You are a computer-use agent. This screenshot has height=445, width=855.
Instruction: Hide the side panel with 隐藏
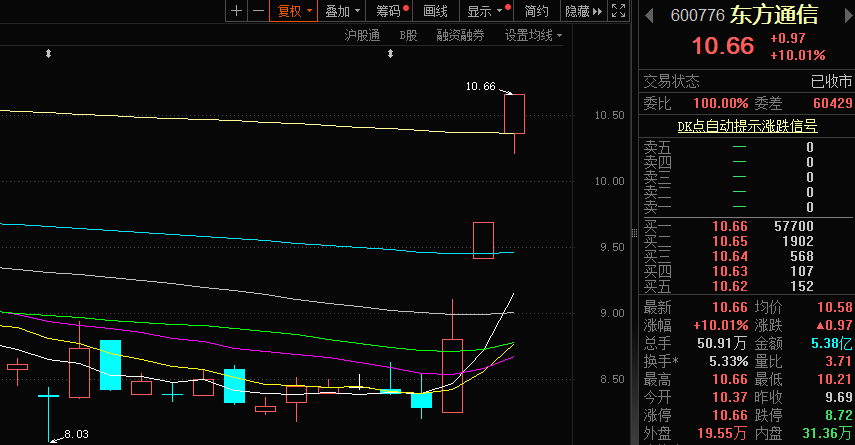(583, 11)
